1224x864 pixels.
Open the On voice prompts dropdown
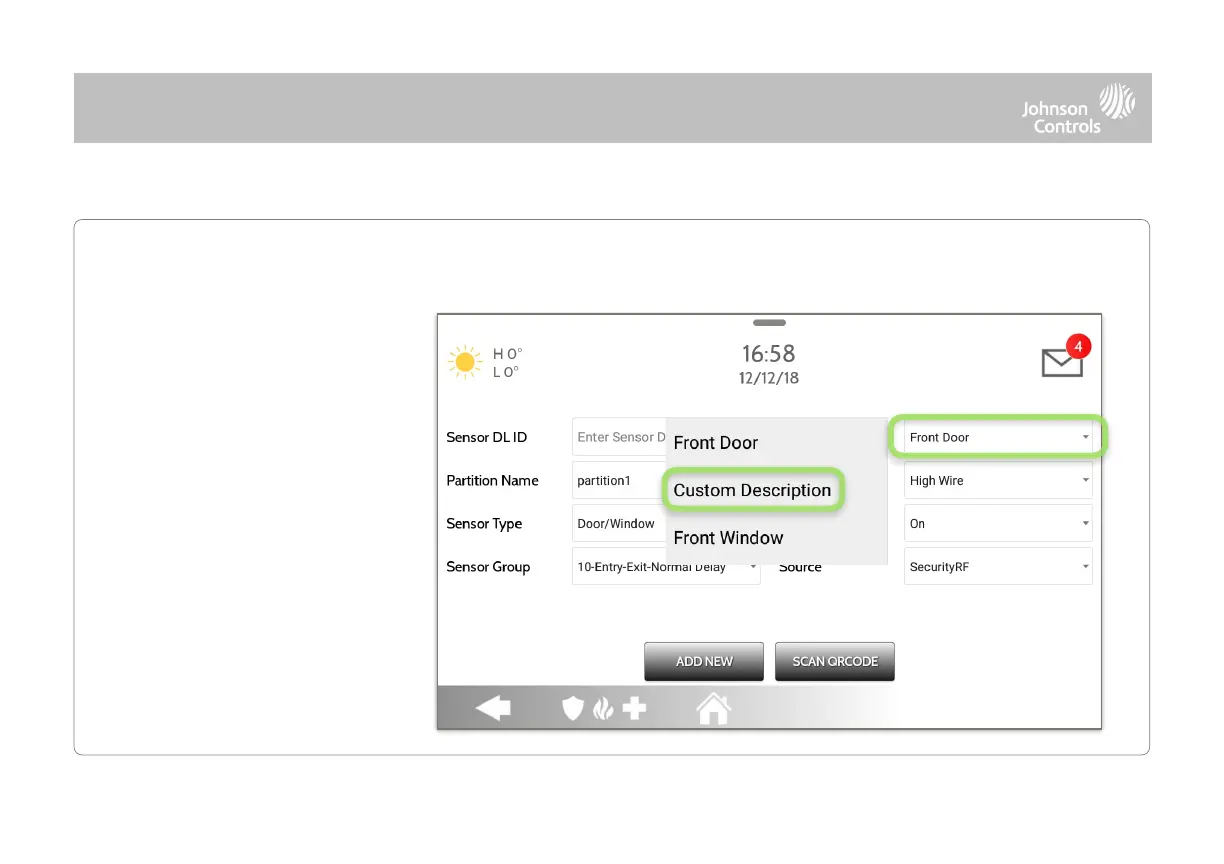click(998, 524)
